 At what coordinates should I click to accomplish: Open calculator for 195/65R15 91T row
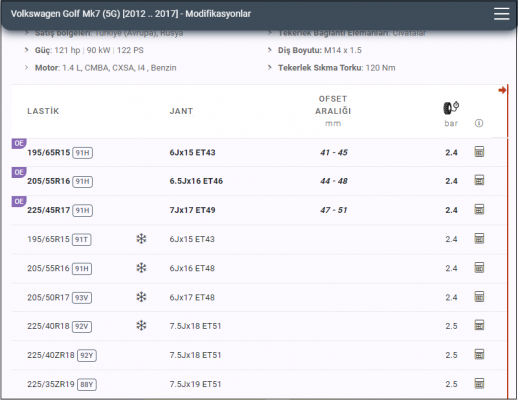[x=479, y=238]
